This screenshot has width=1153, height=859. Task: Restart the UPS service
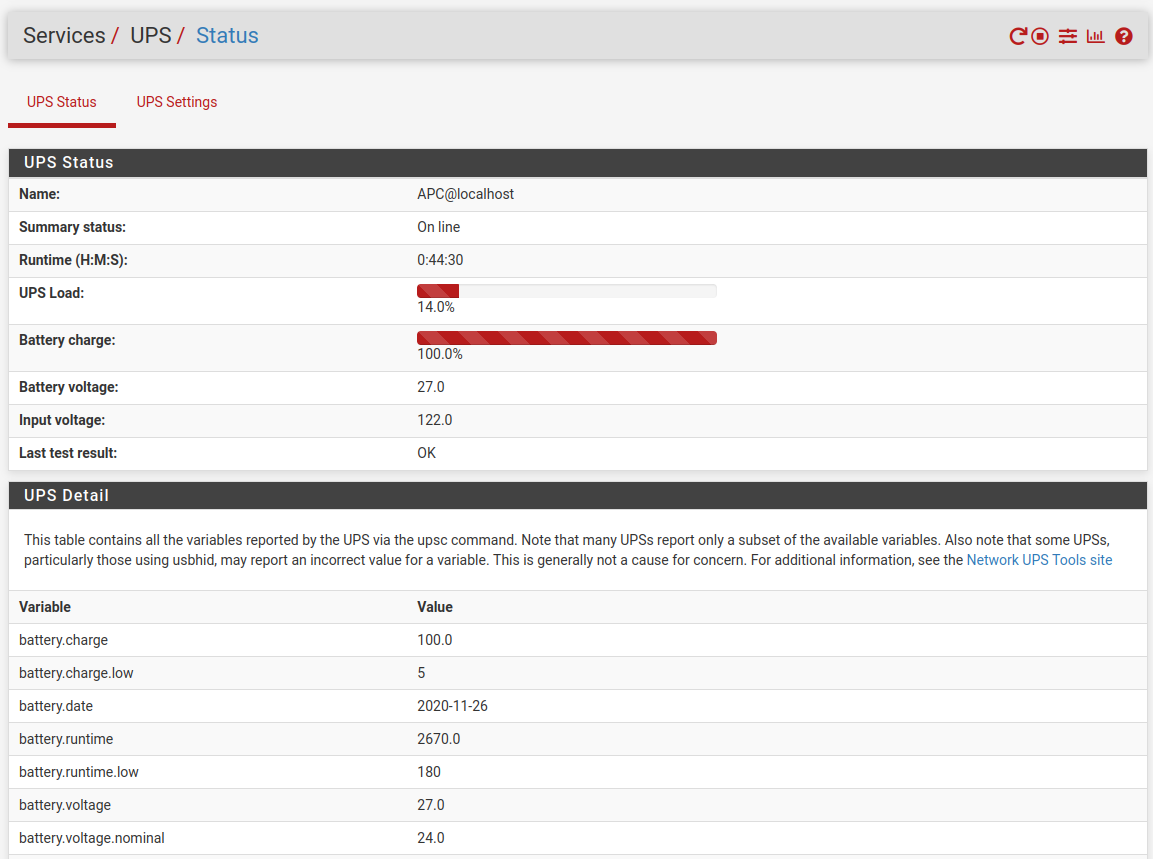[1017, 36]
